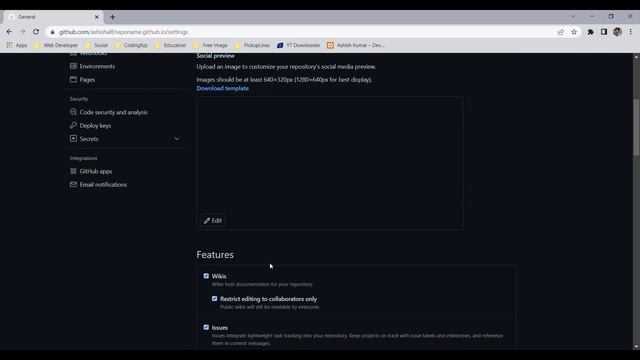Toggle Restrict editing to collaborators only
This screenshot has width=640, height=360.
coord(214,299)
